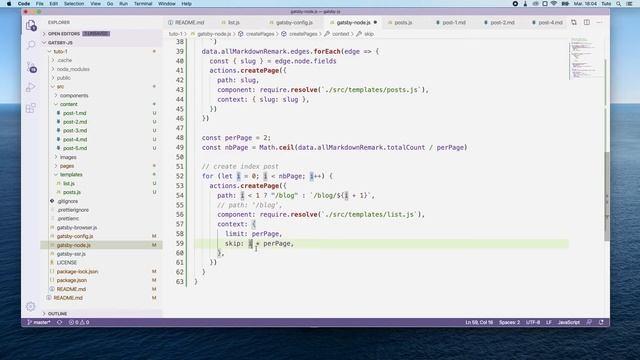Open the Source Control view icon

(x=31, y=67)
